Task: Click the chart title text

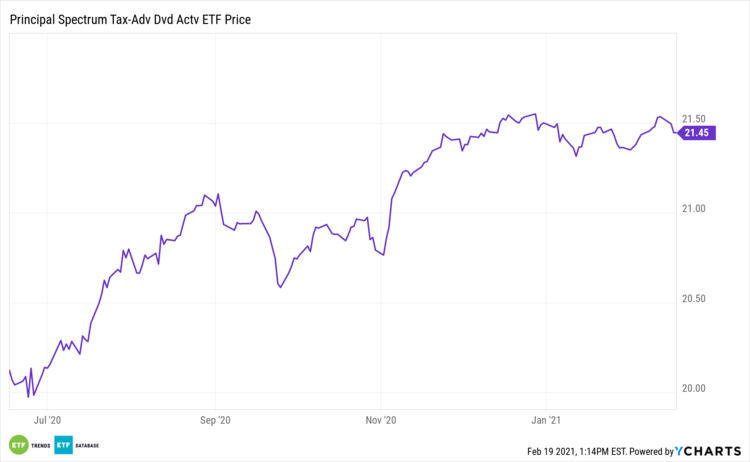Action: (x=129, y=18)
